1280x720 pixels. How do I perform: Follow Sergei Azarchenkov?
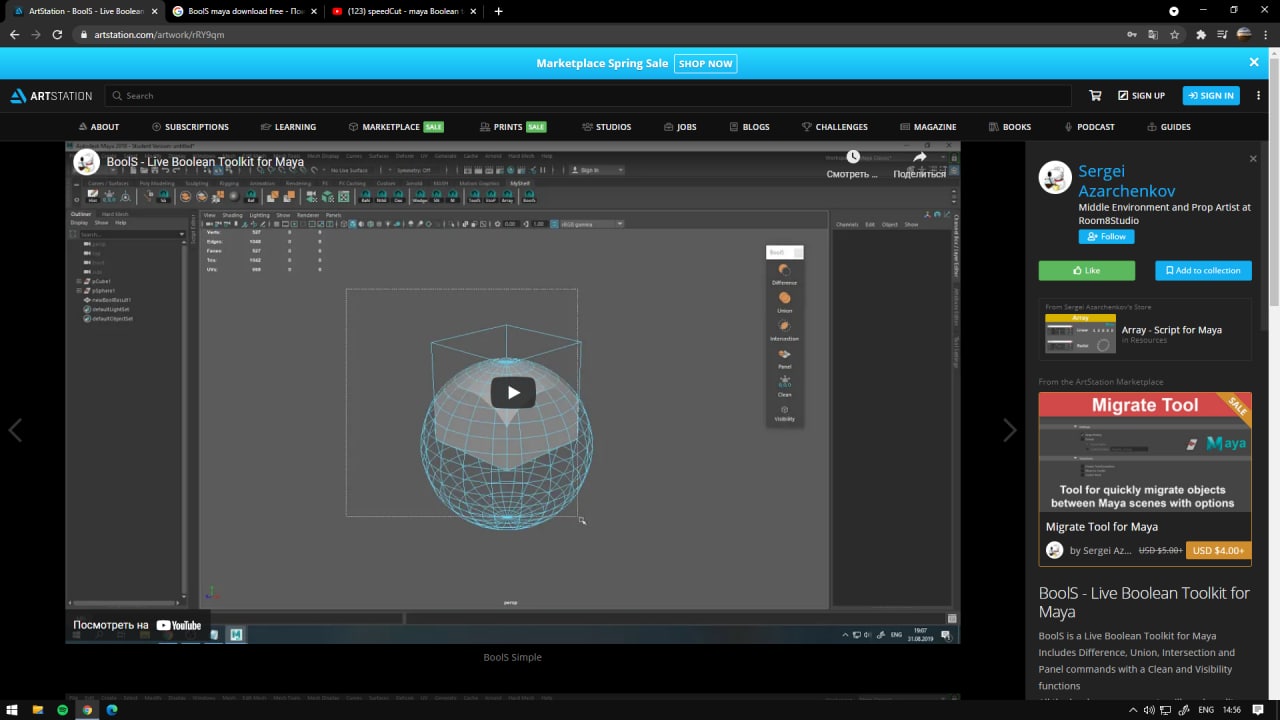click(1106, 237)
